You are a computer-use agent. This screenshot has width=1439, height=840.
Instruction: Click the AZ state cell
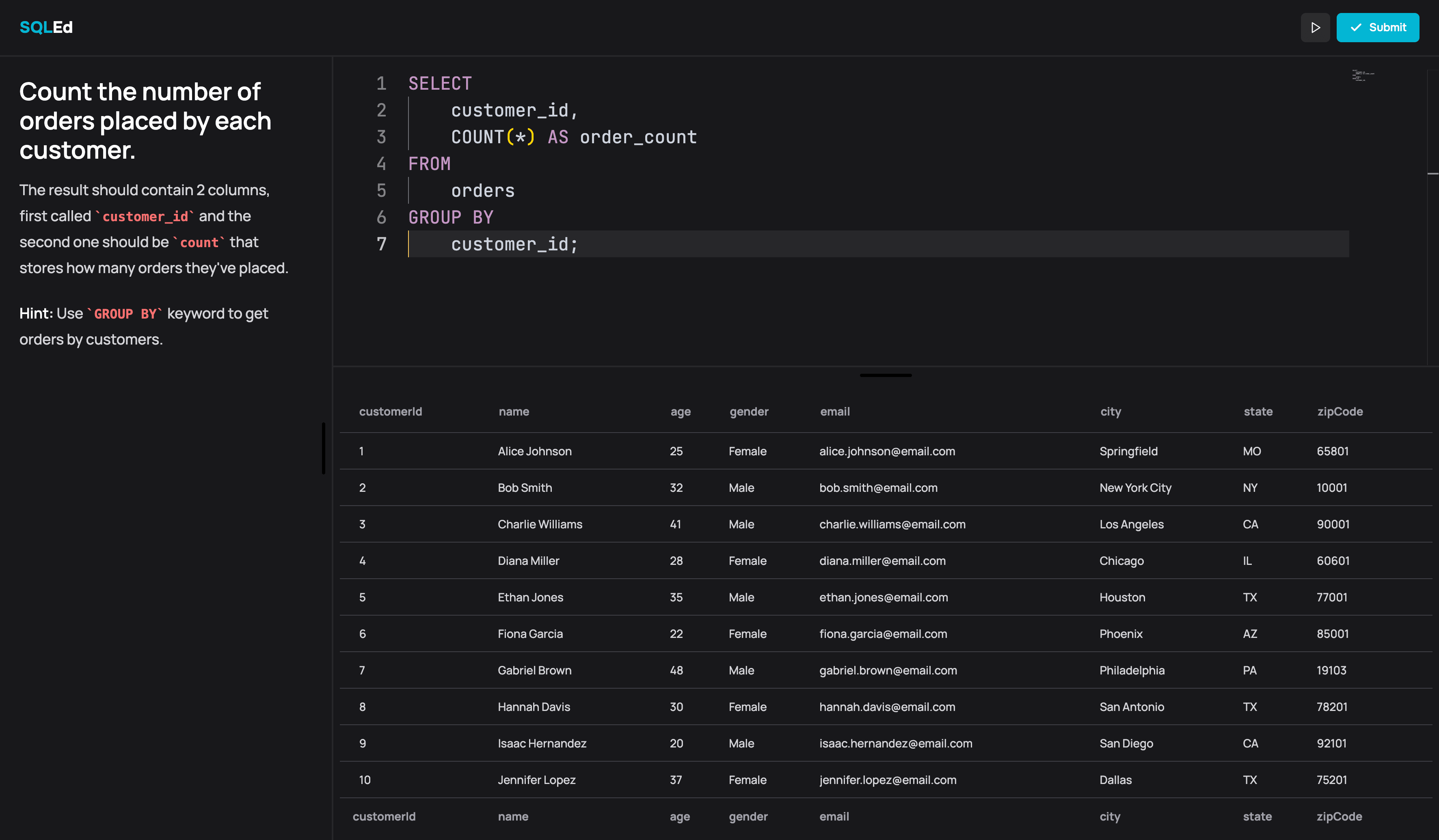(x=1250, y=634)
